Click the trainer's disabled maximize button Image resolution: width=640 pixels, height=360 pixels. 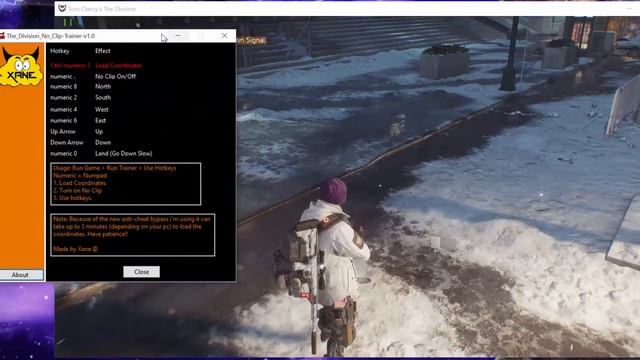201,36
